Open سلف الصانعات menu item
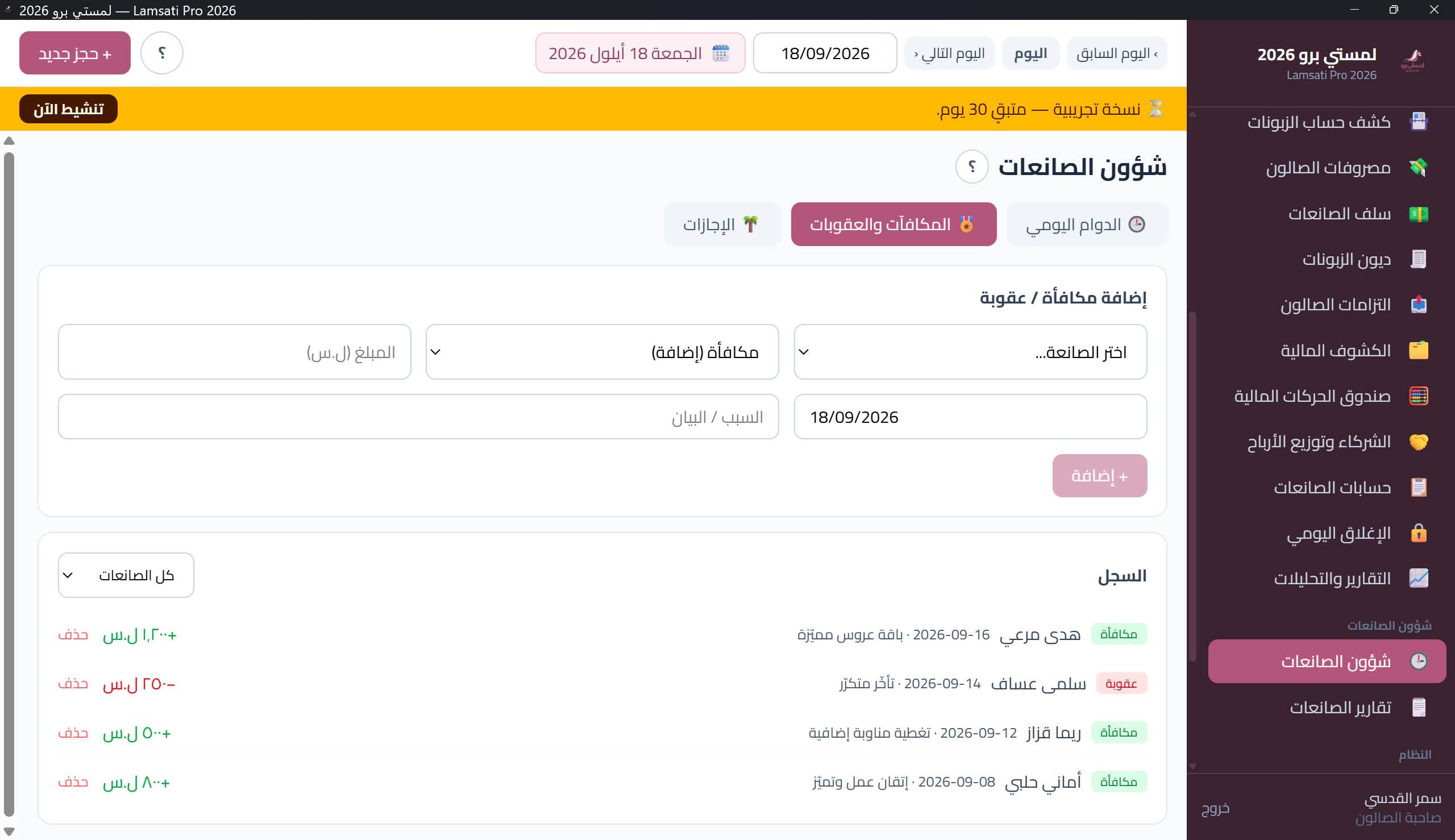Screen dimensions: 1455x840 tap(1327, 214)
